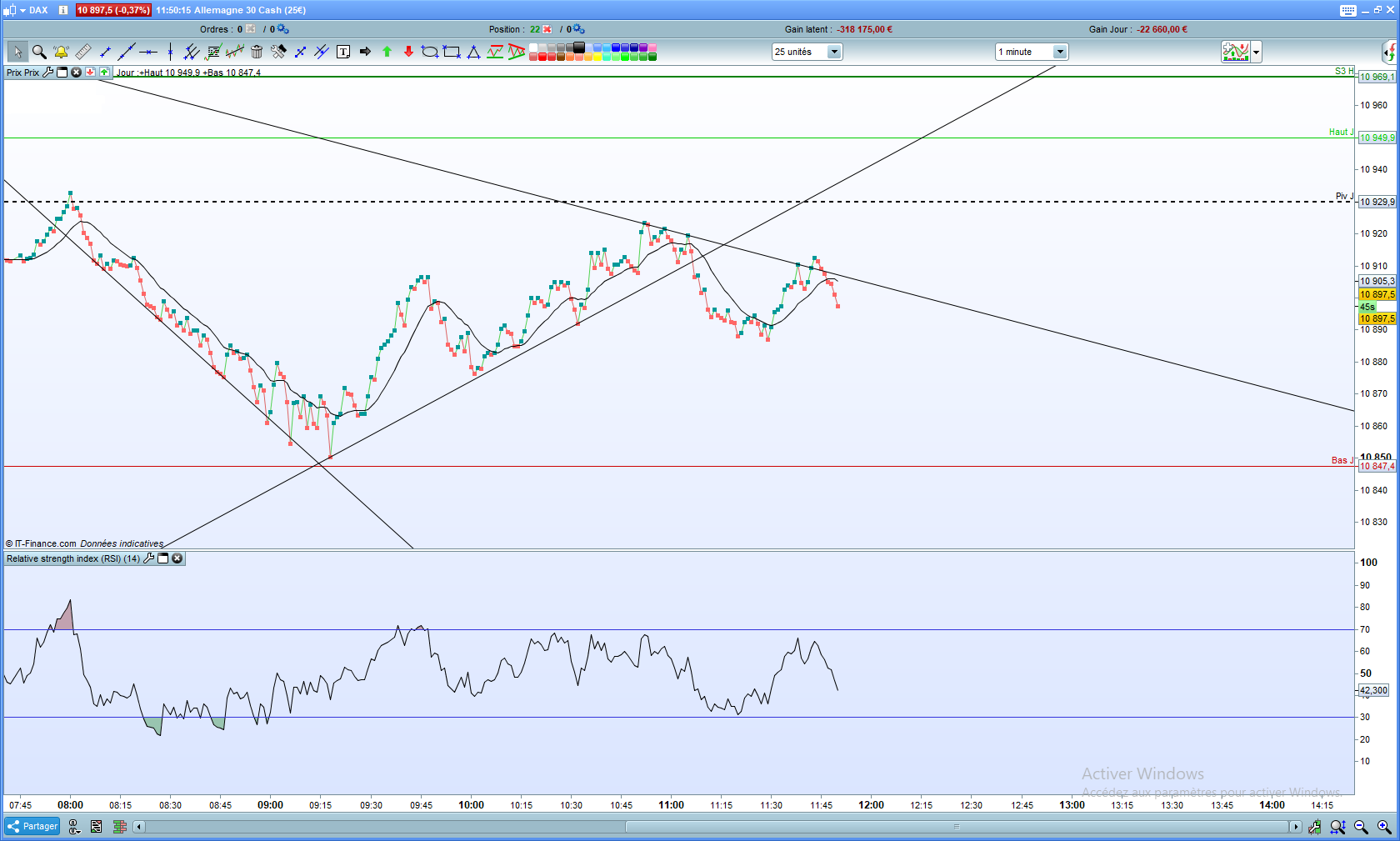Click the keyboard icon in title bar
Screen dimensions: 1400x841
point(1348,10)
